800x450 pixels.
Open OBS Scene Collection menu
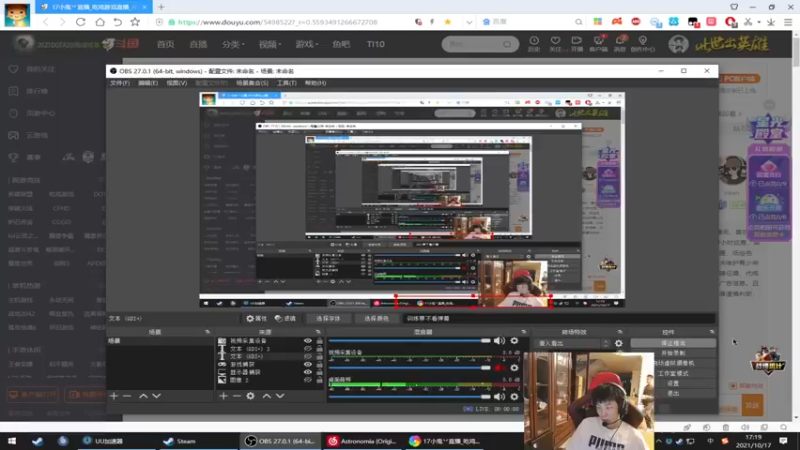tap(252, 83)
